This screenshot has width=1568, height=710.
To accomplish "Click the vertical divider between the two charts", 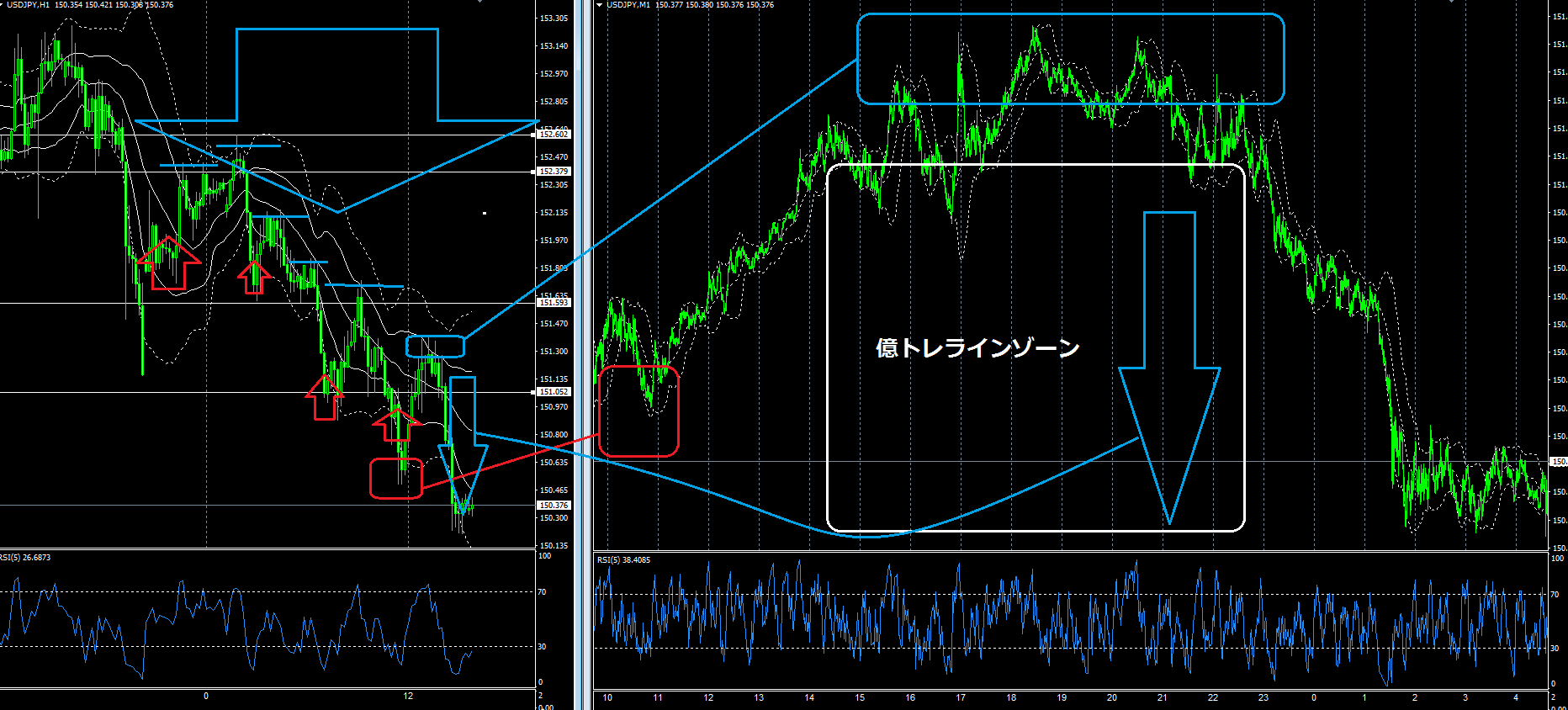I will (584, 355).
